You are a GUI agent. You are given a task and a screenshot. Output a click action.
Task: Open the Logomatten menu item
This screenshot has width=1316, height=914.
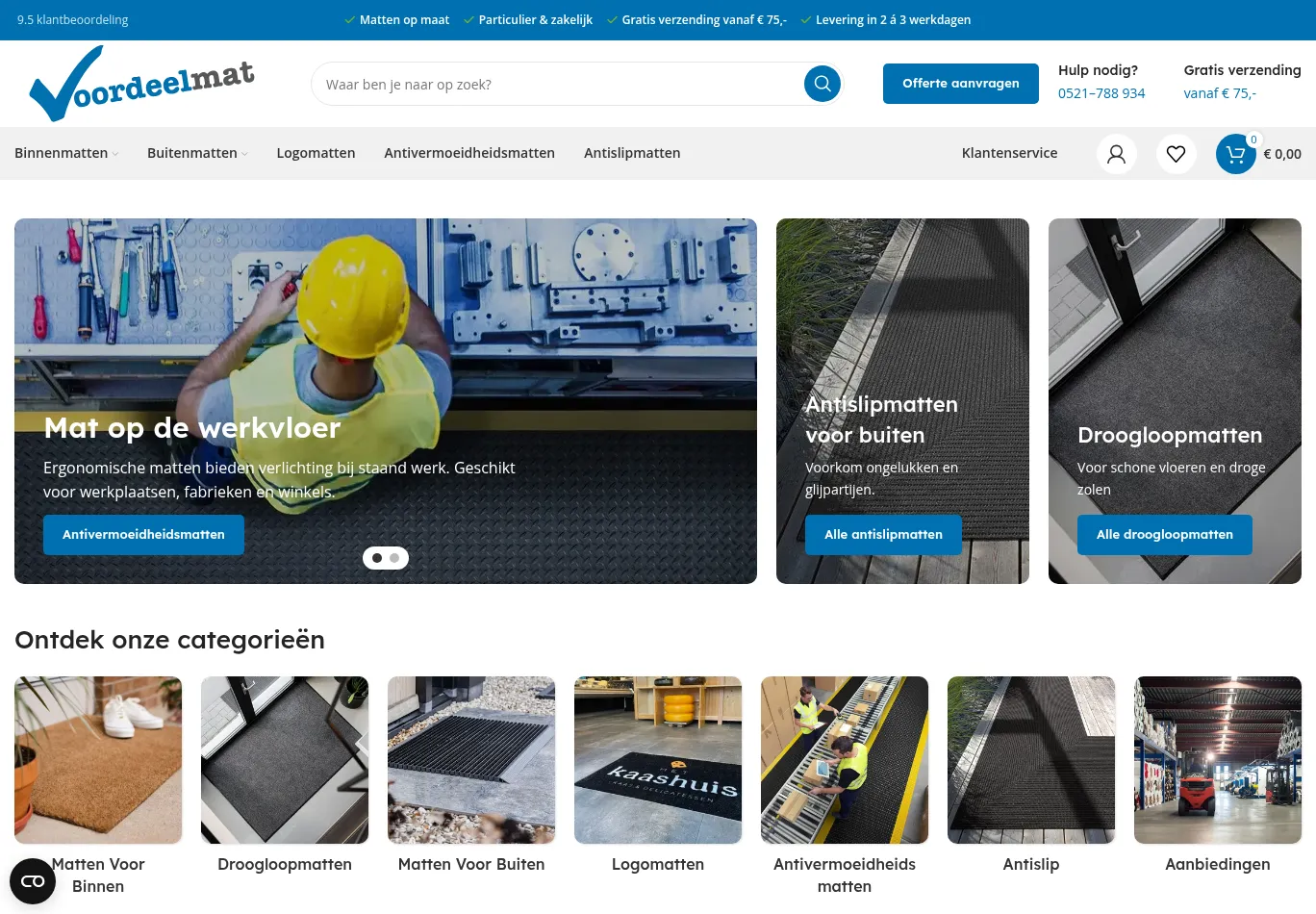click(x=316, y=153)
